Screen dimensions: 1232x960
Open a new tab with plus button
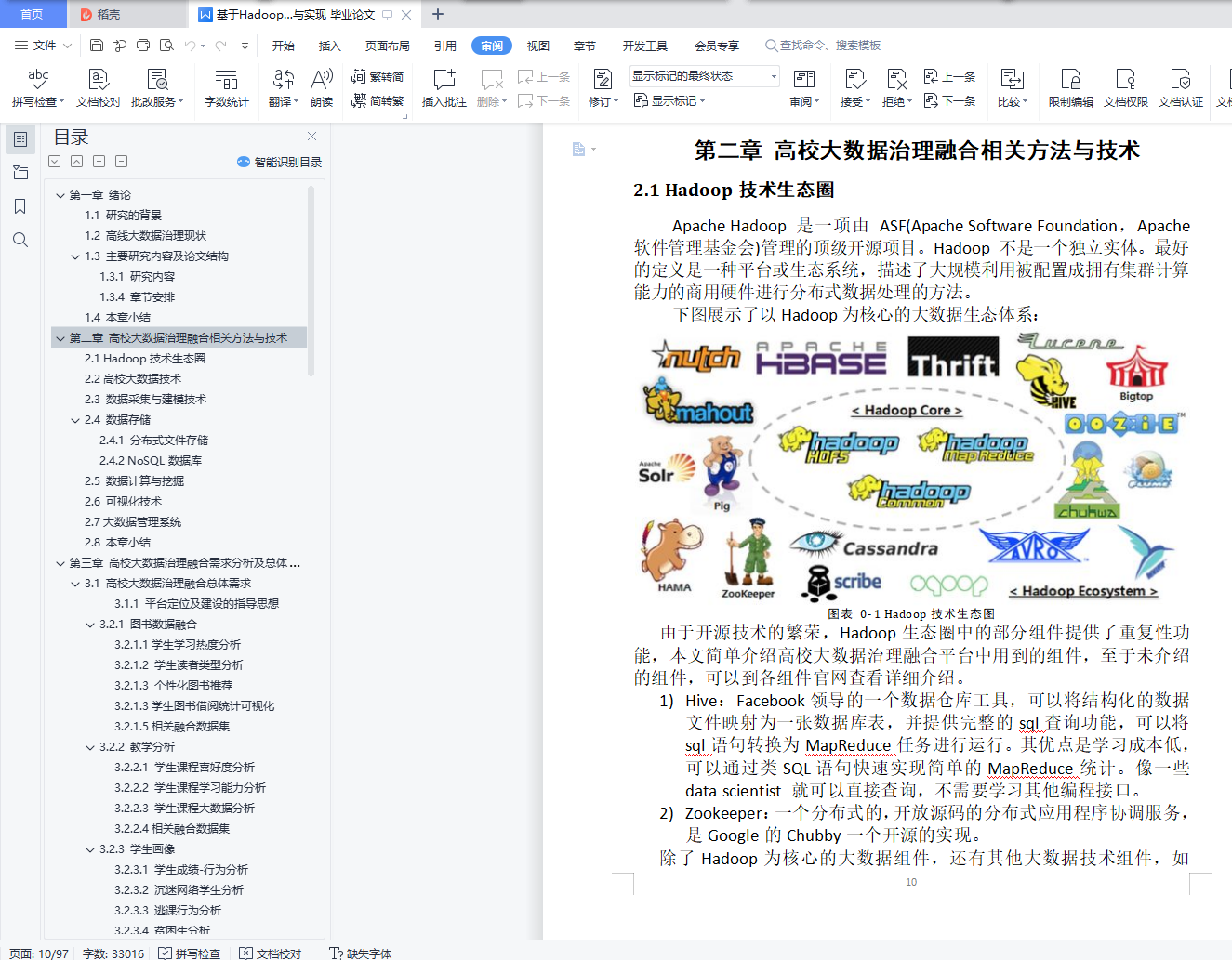(x=438, y=14)
